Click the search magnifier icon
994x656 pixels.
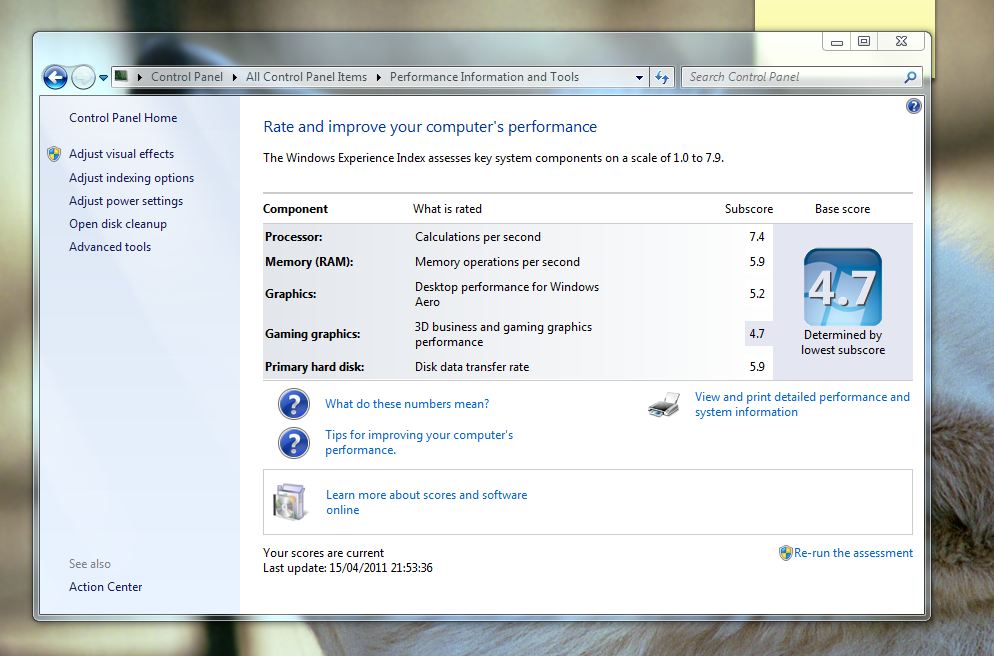pos(910,77)
